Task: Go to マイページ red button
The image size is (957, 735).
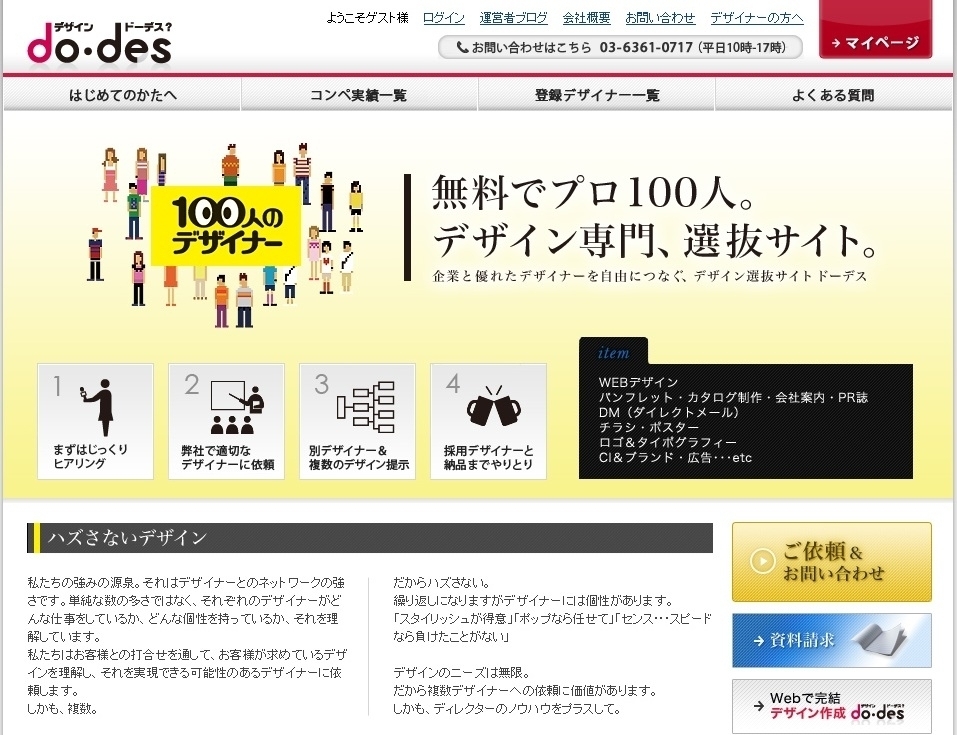Action: coord(875,31)
